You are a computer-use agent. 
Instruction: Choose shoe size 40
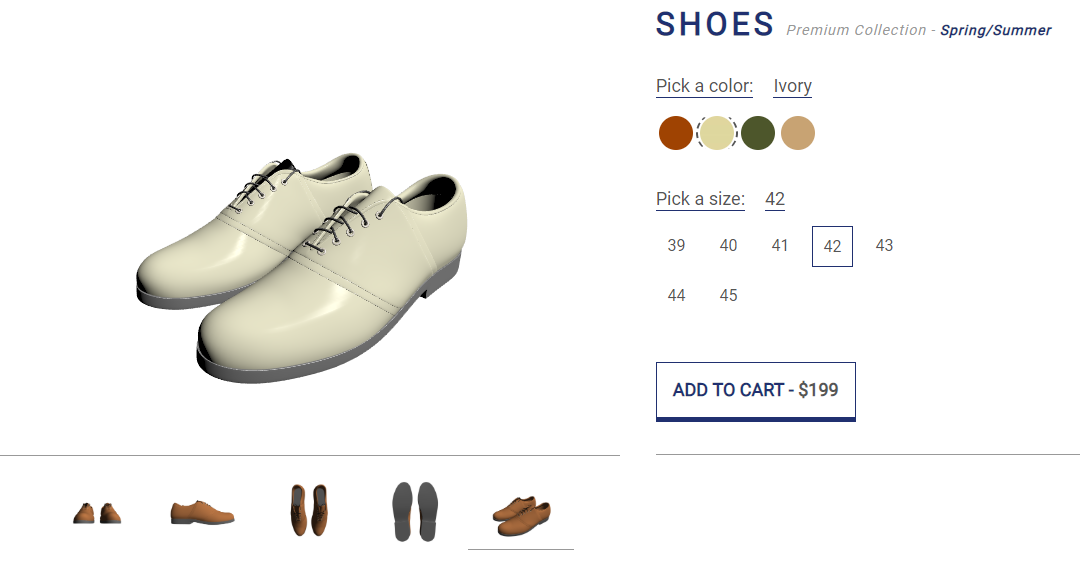pyautogui.click(x=729, y=246)
